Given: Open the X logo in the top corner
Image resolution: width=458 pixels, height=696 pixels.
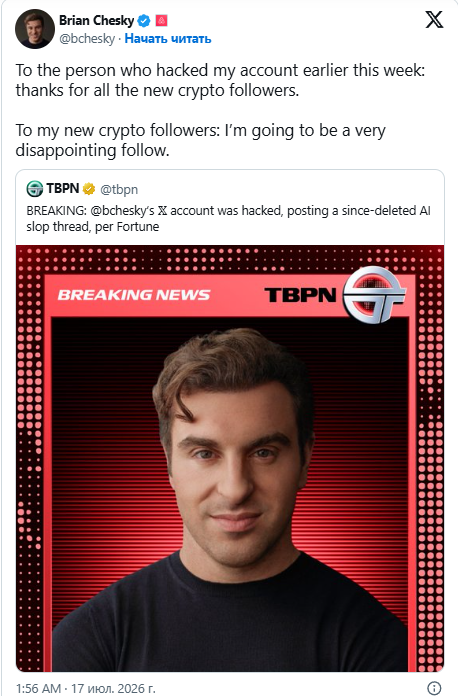Looking at the screenshot, I should (x=434, y=20).
